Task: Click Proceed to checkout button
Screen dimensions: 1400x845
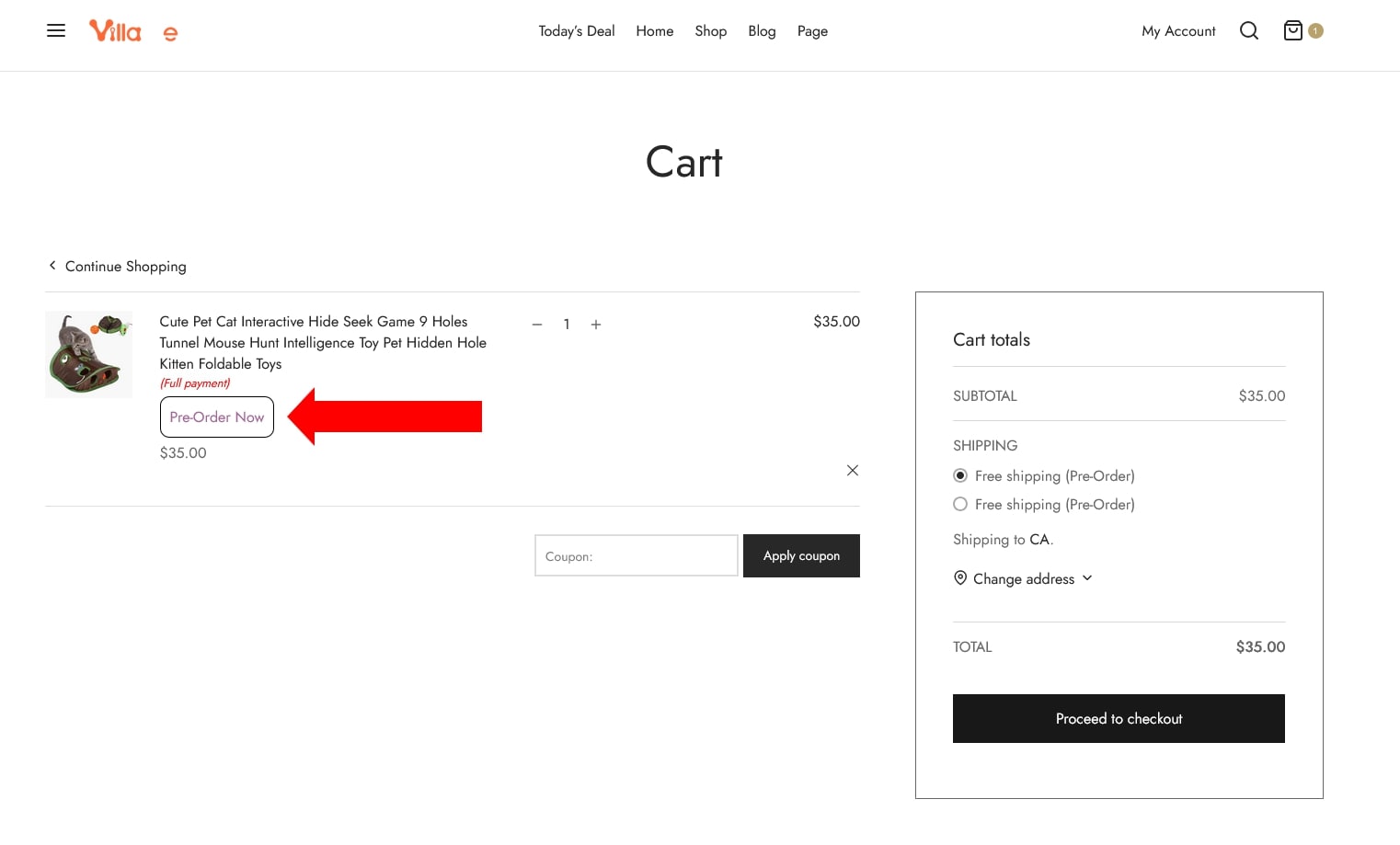Action: [1119, 718]
